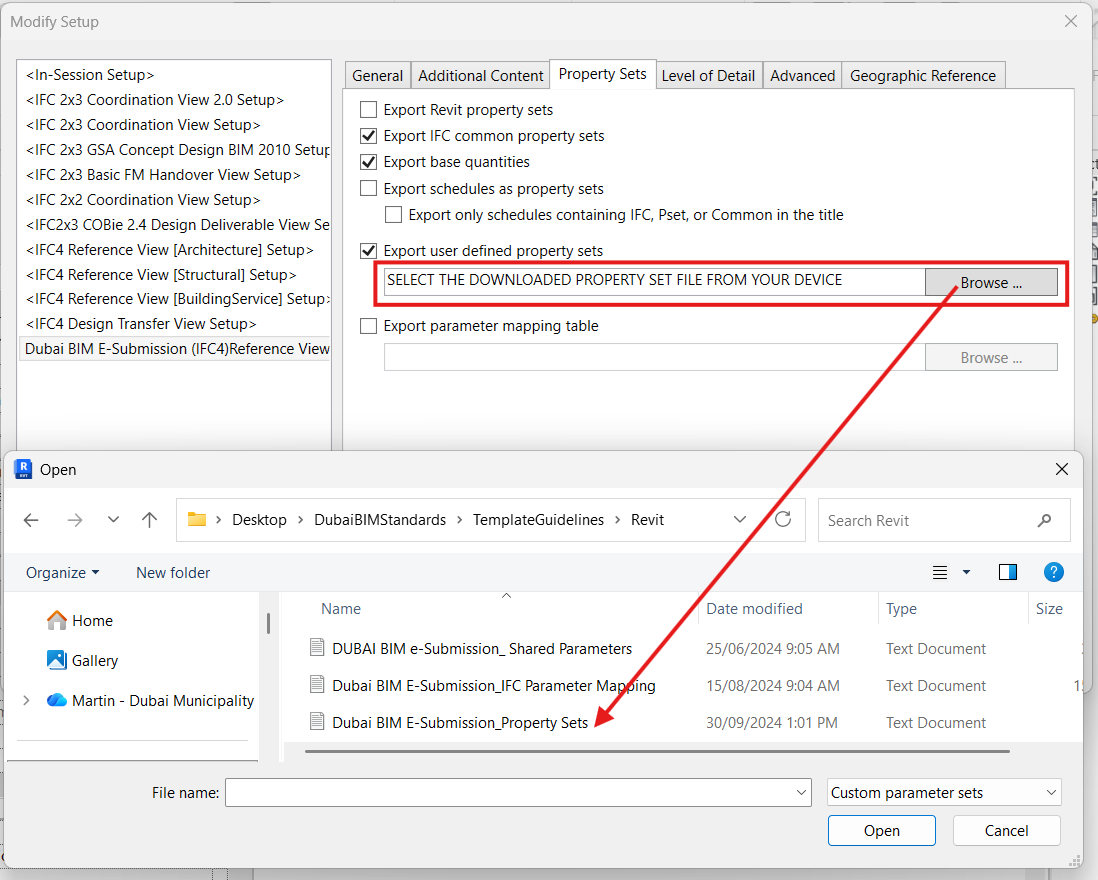Open Custom parameter sets file type dropdown
This screenshot has height=880, width=1098.
pos(944,792)
